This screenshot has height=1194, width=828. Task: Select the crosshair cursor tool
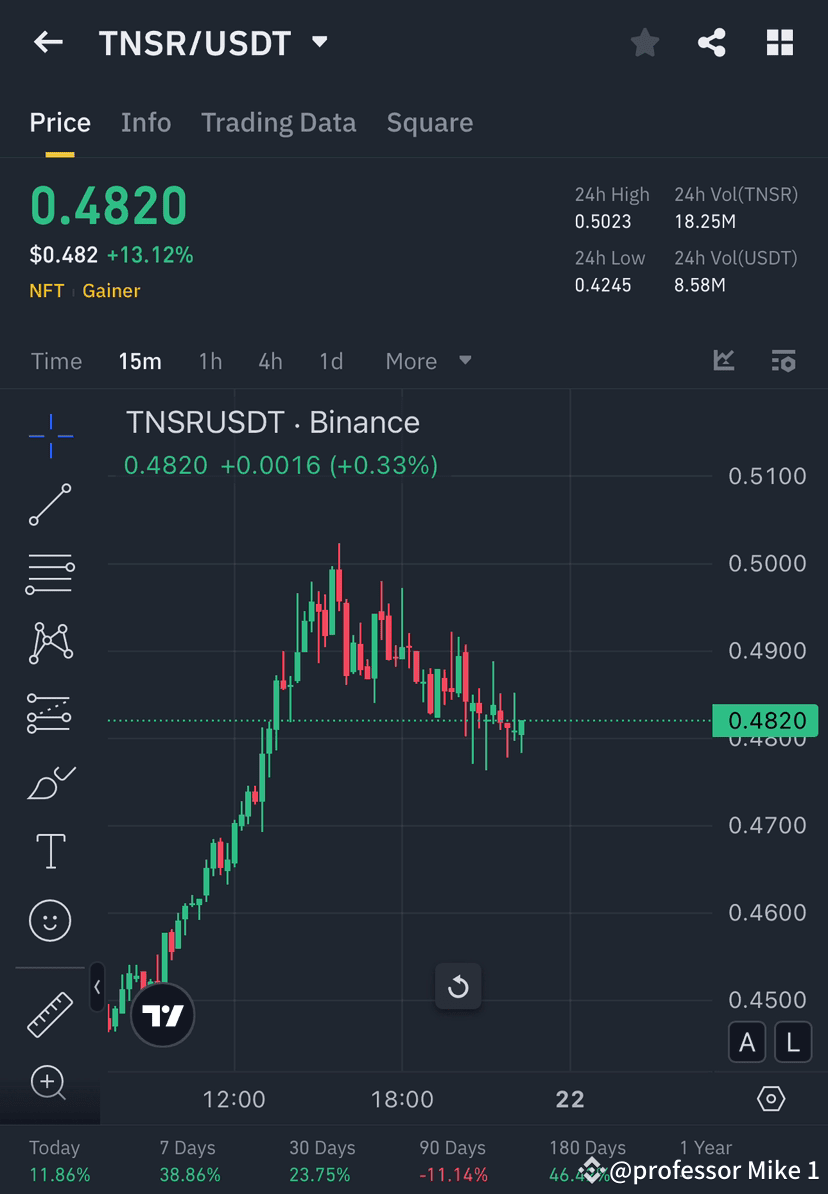(50, 435)
